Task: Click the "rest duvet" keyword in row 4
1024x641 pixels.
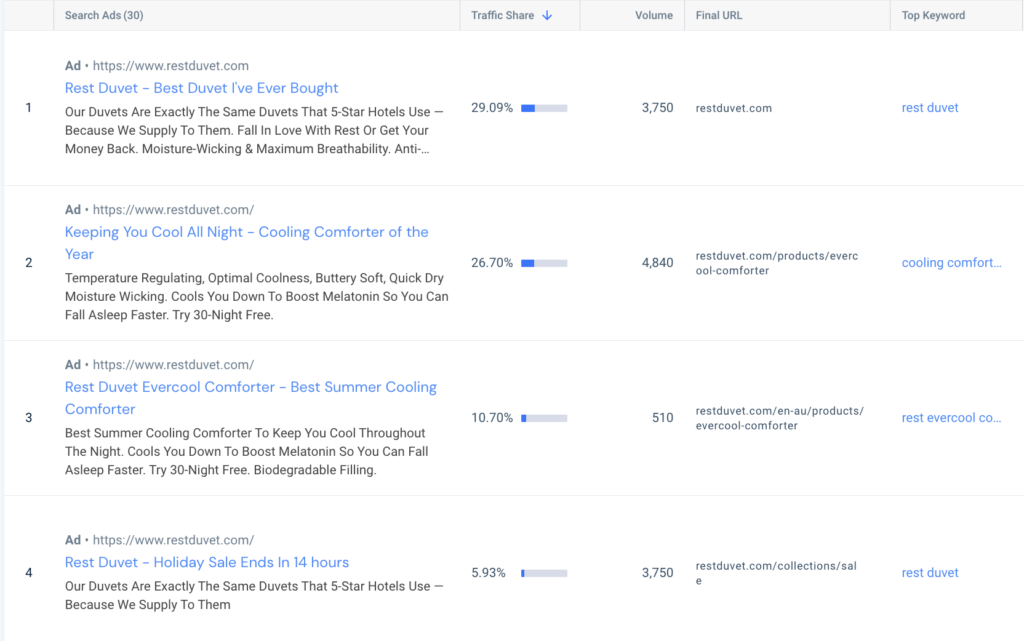Action: [929, 573]
